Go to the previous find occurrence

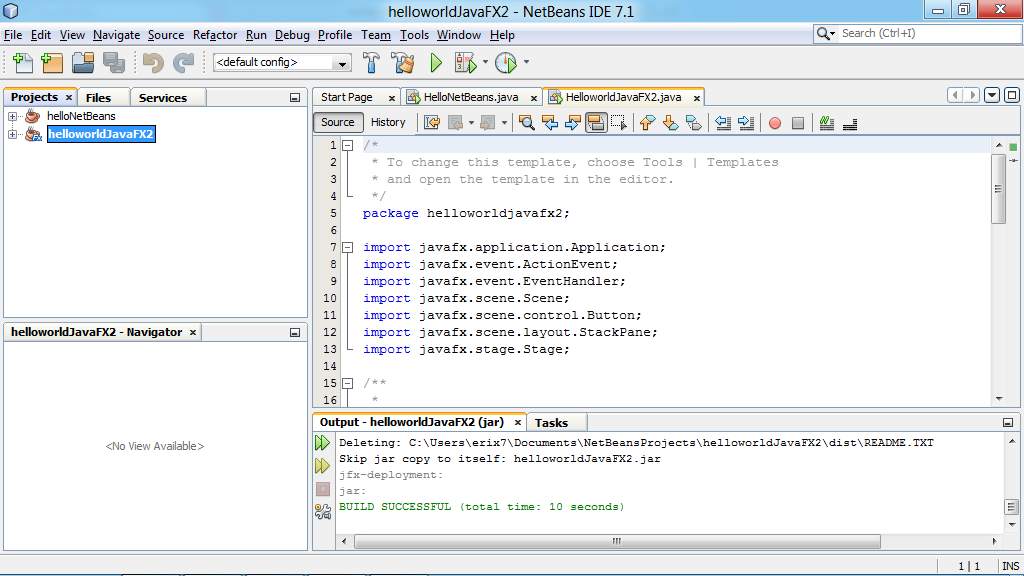click(x=550, y=123)
